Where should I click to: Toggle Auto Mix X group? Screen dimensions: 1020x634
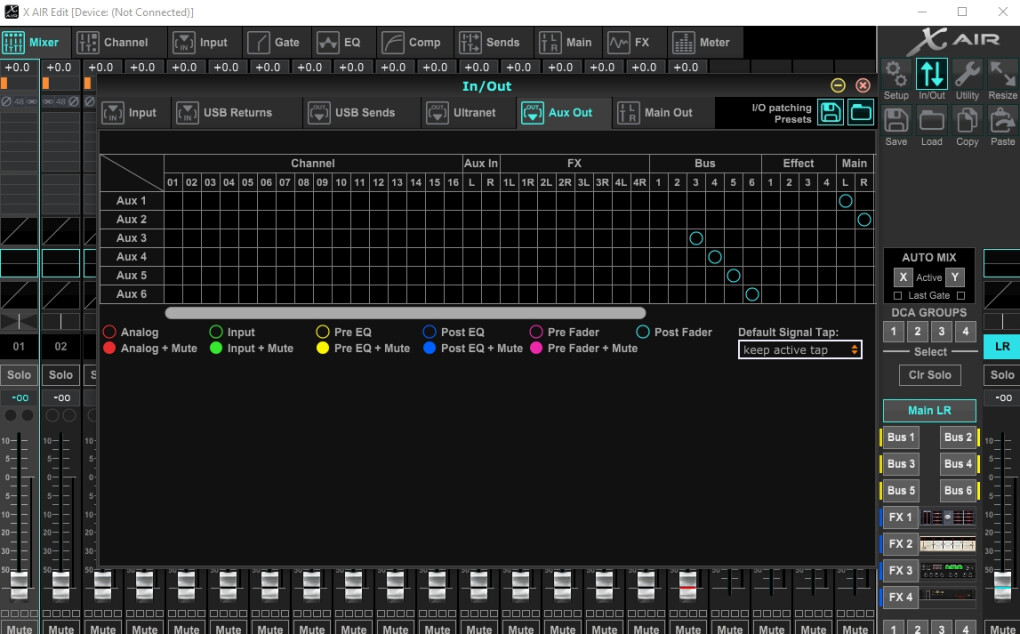902,278
